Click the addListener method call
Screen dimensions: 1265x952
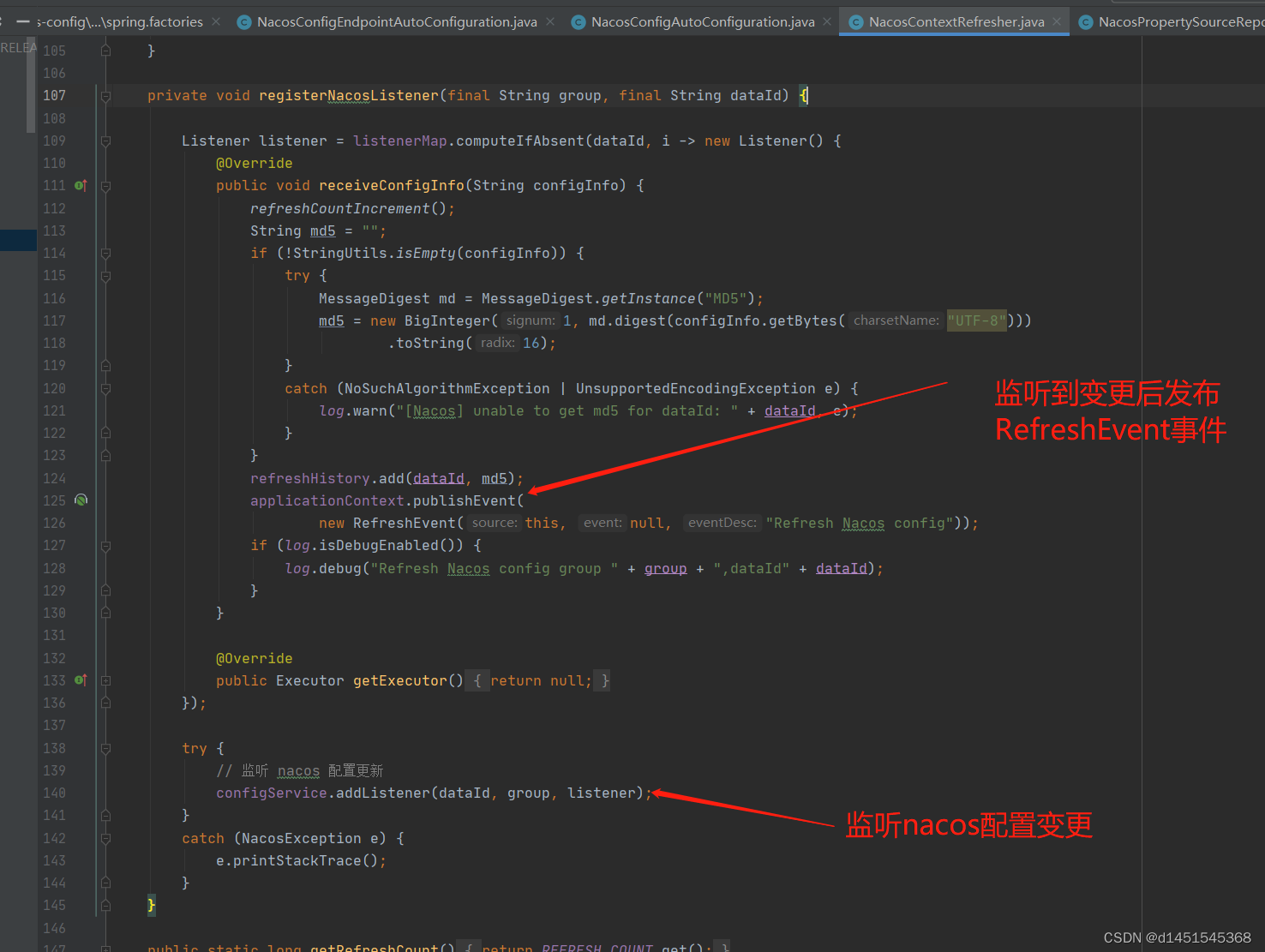[383, 793]
